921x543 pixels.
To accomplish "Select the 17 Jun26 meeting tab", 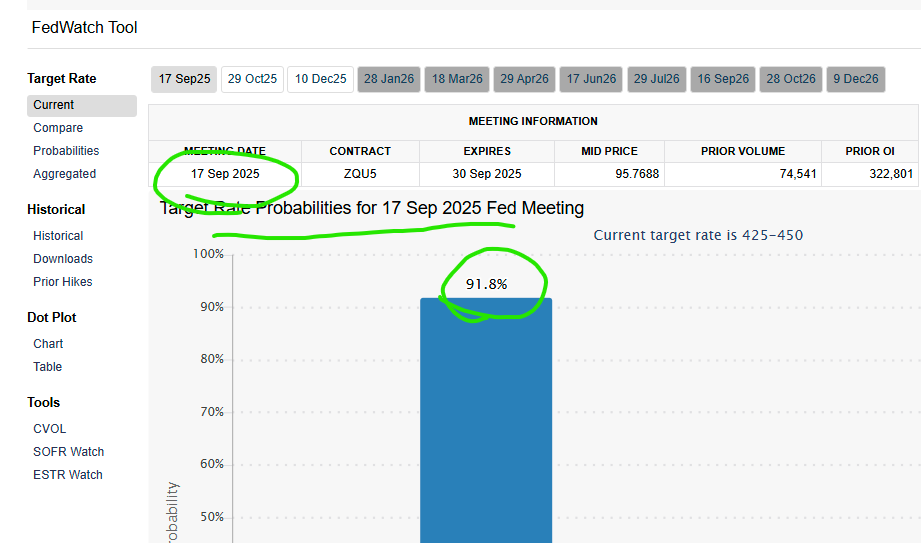I will [591, 79].
